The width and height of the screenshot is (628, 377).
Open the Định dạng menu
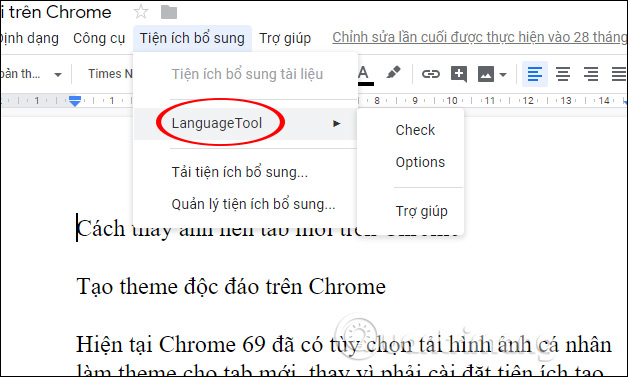[29, 38]
